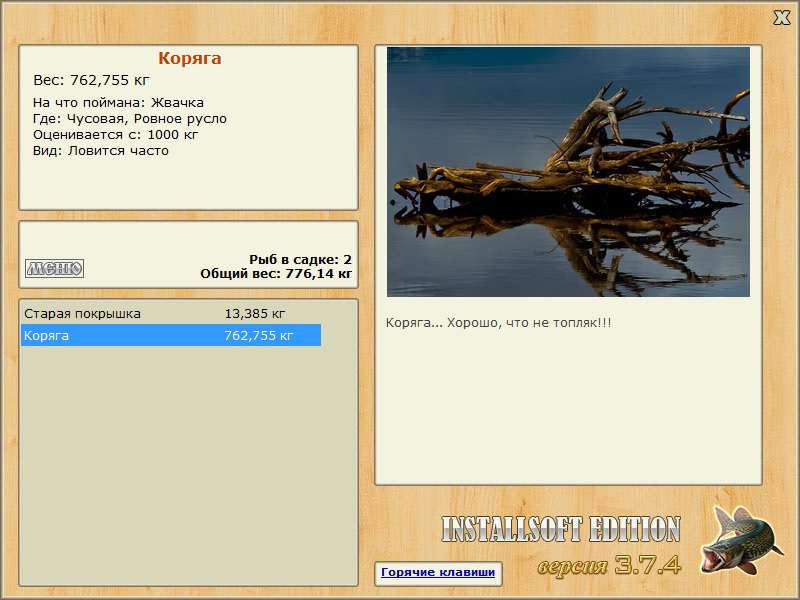This screenshot has height=600, width=800.
Task: Click the Коряга title heading
Action: pos(190,58)
